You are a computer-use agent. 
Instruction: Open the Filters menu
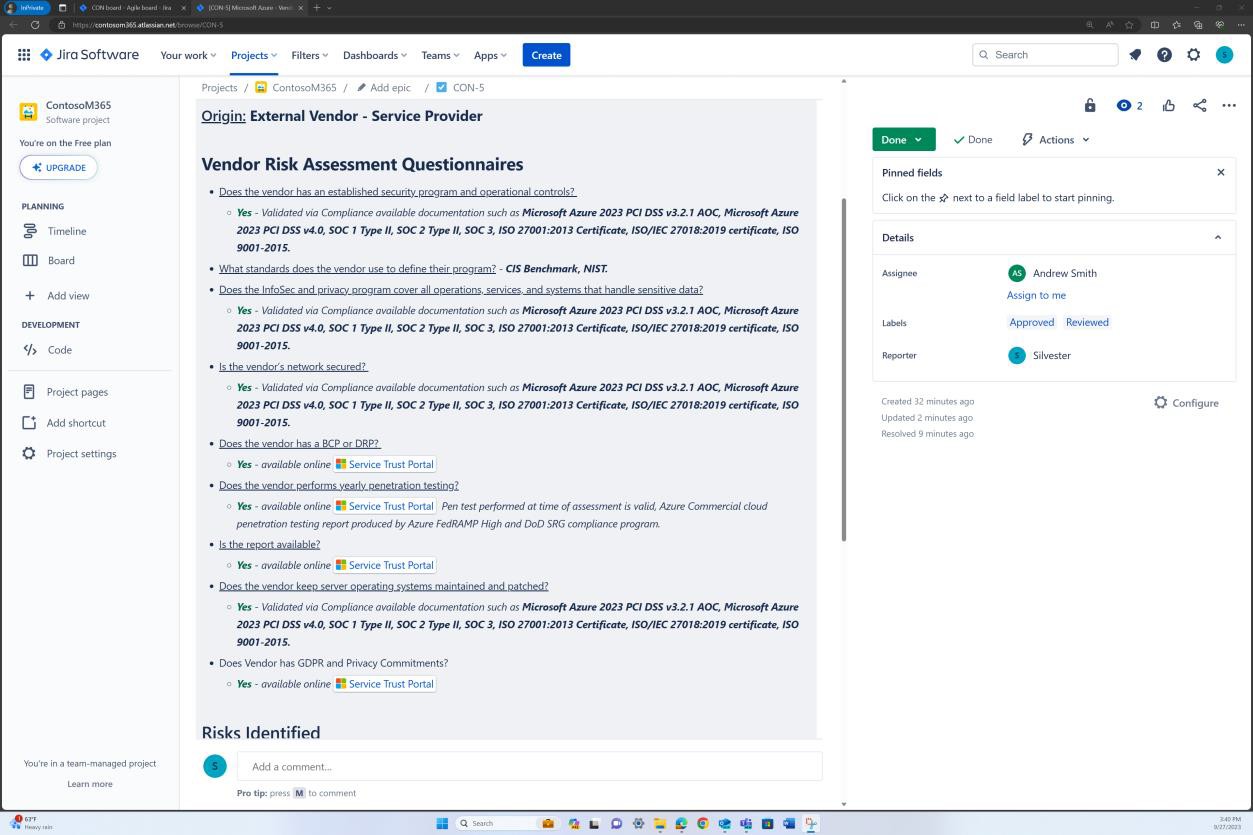[308, 55]
